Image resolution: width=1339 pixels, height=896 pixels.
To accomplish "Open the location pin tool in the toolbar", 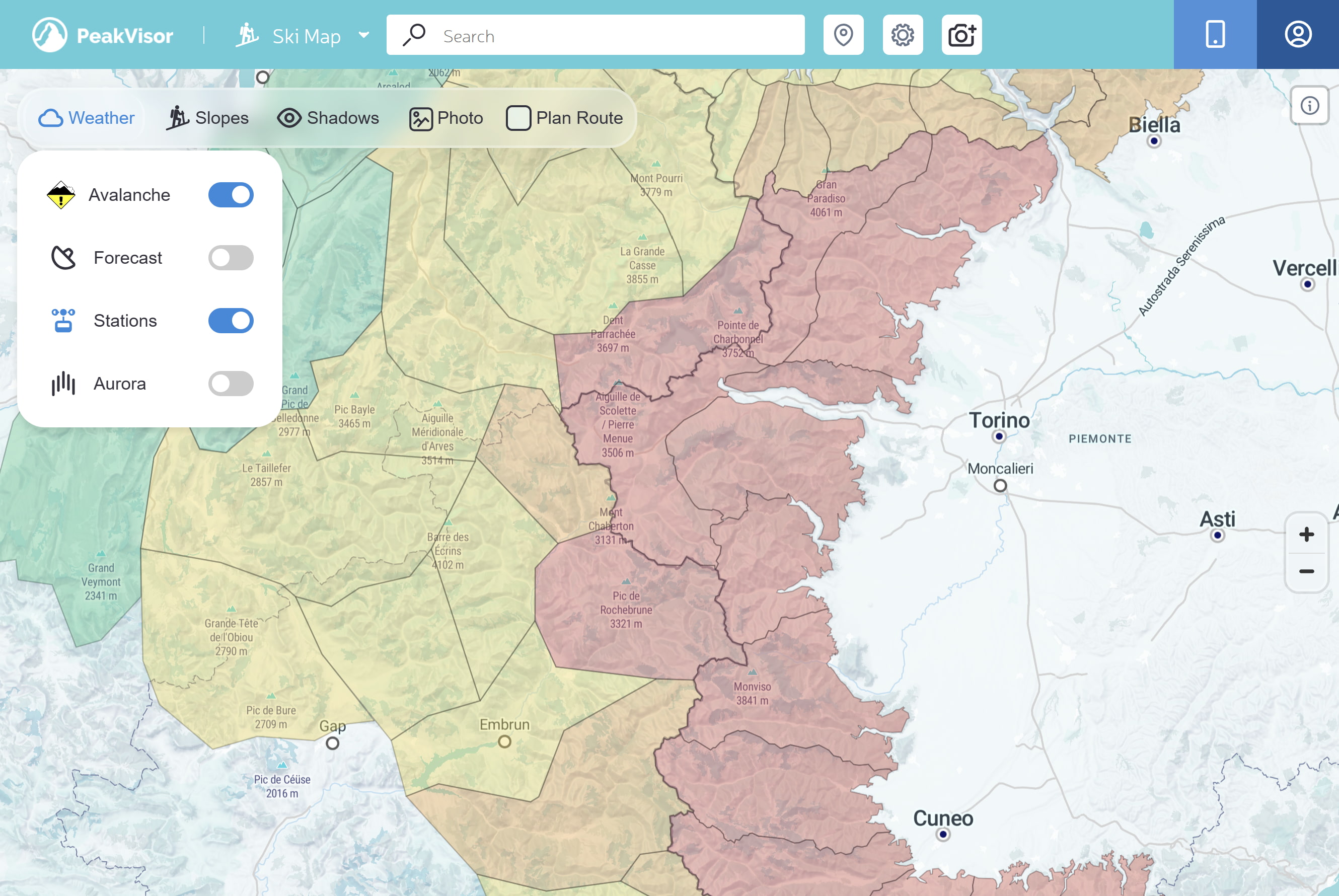I will coord(844,35).
